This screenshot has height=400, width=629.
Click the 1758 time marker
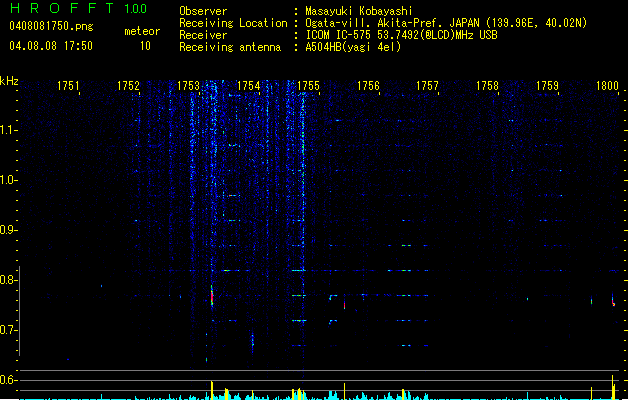[x=487, y=86]
